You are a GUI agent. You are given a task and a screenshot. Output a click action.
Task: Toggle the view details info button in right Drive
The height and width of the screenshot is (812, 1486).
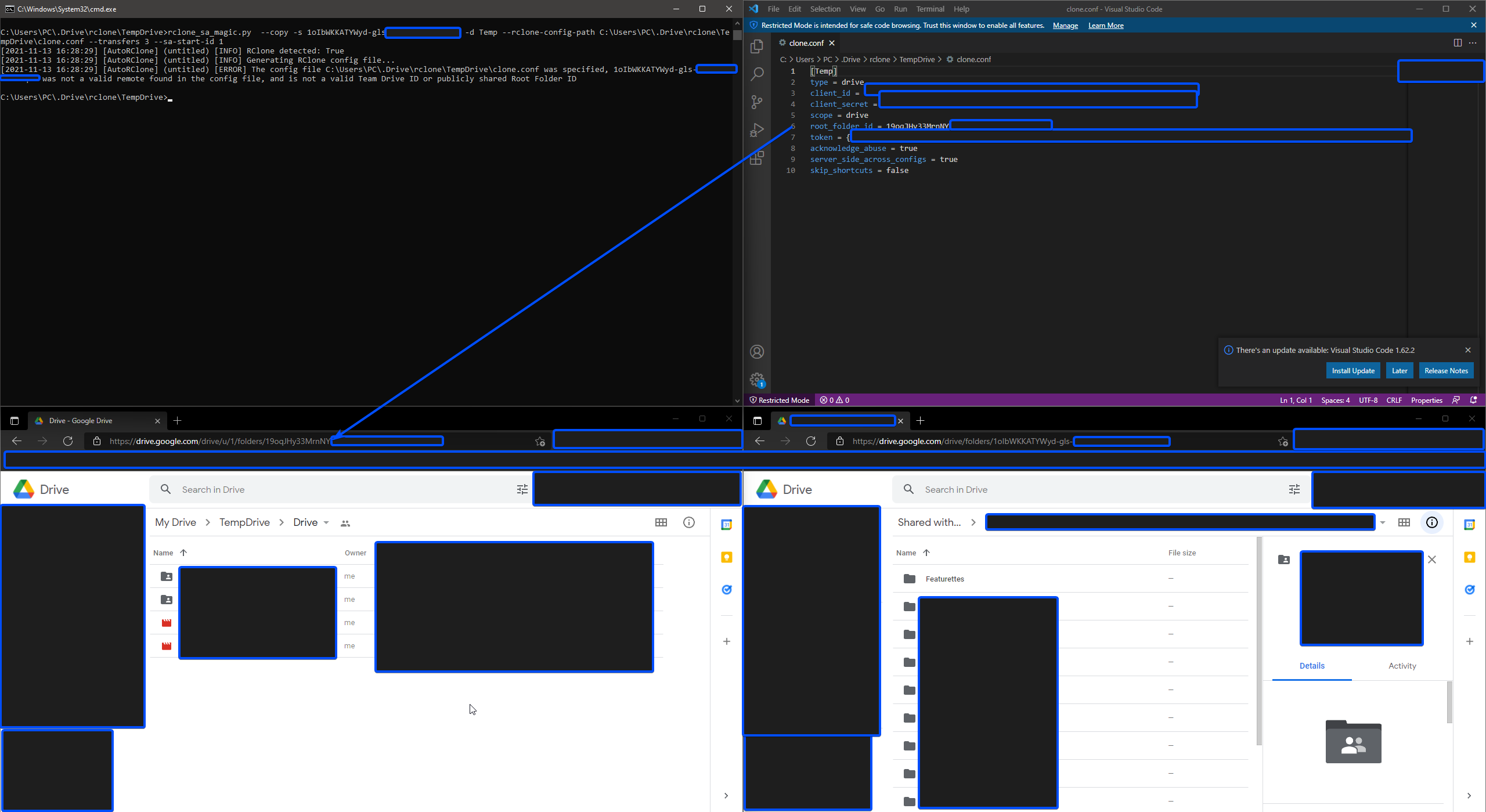pos(1431,522)
